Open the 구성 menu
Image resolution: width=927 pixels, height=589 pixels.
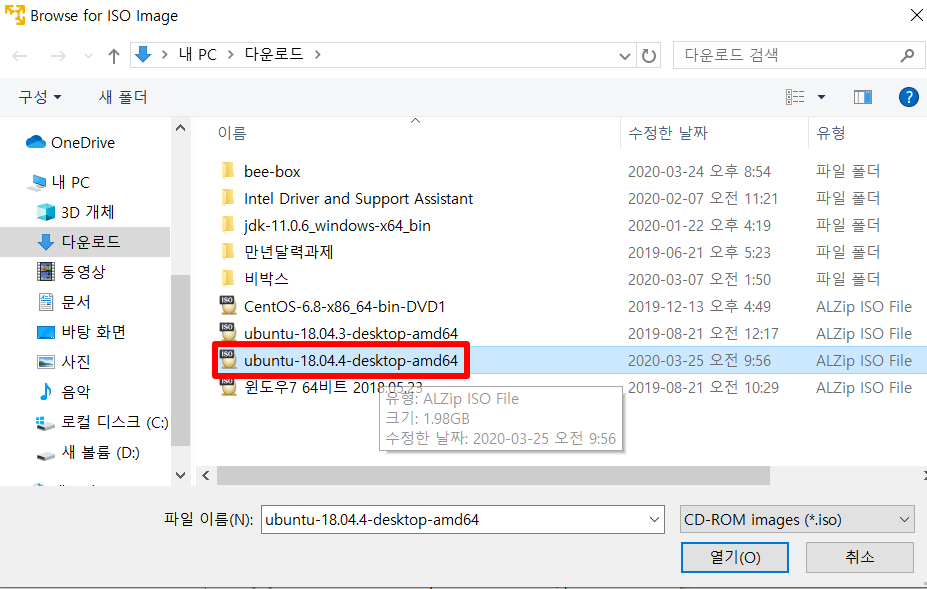click(x=40, y=96)
